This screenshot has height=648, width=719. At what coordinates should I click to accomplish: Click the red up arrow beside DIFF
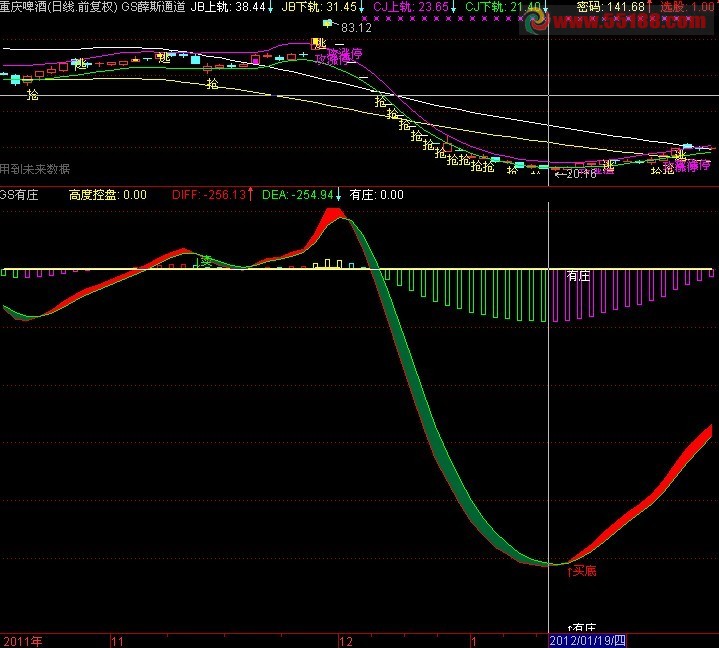(x=250, y=194)
